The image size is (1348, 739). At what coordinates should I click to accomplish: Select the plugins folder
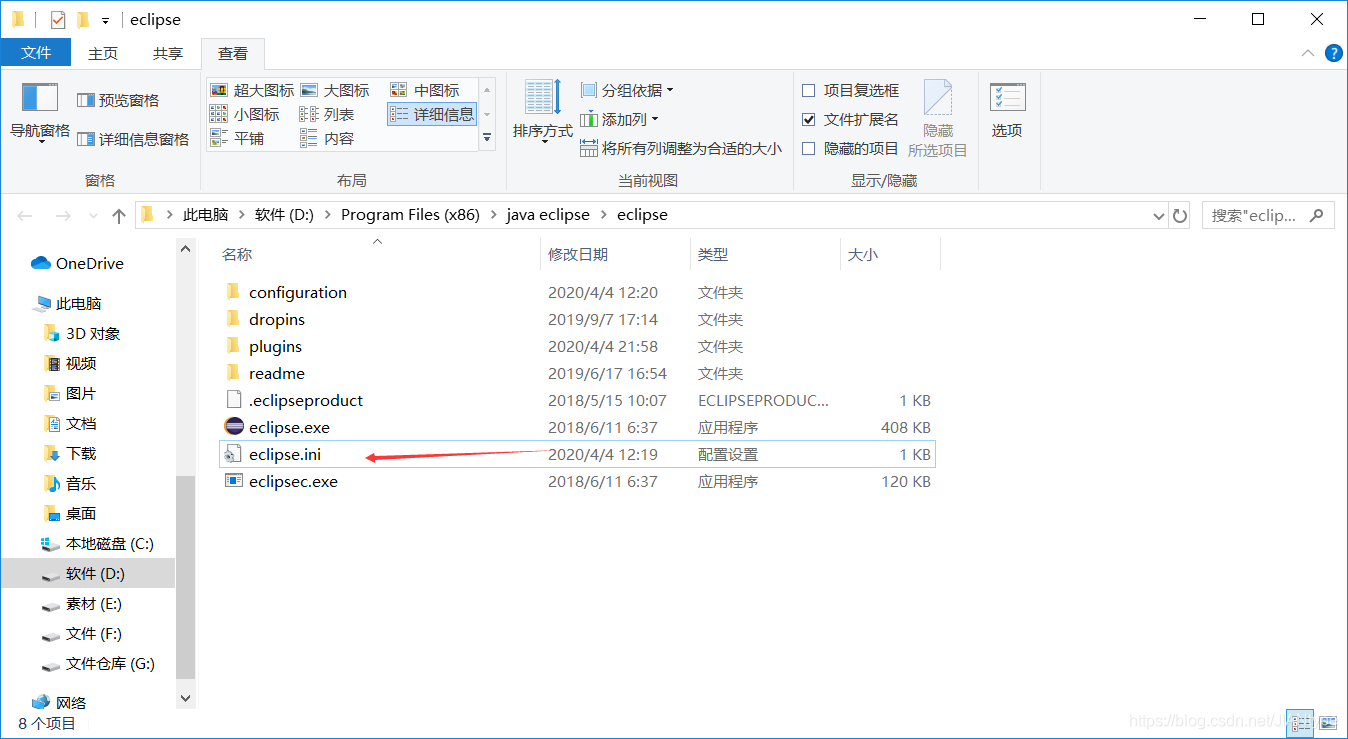[577, 346]
